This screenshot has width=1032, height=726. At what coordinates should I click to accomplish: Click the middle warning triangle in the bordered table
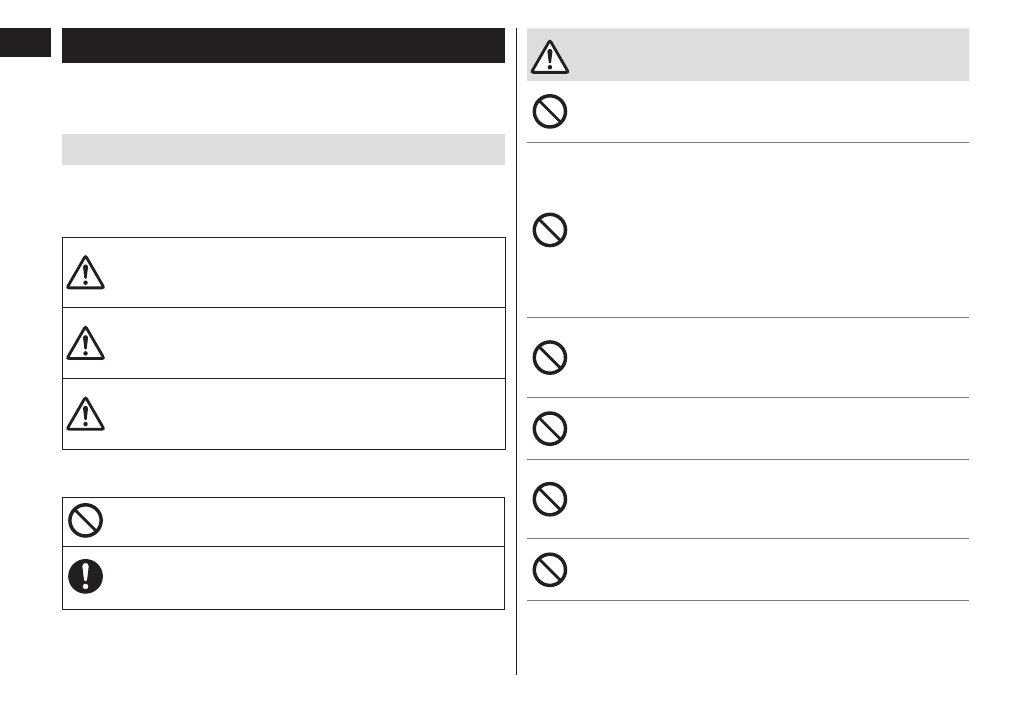coord(85,343)
